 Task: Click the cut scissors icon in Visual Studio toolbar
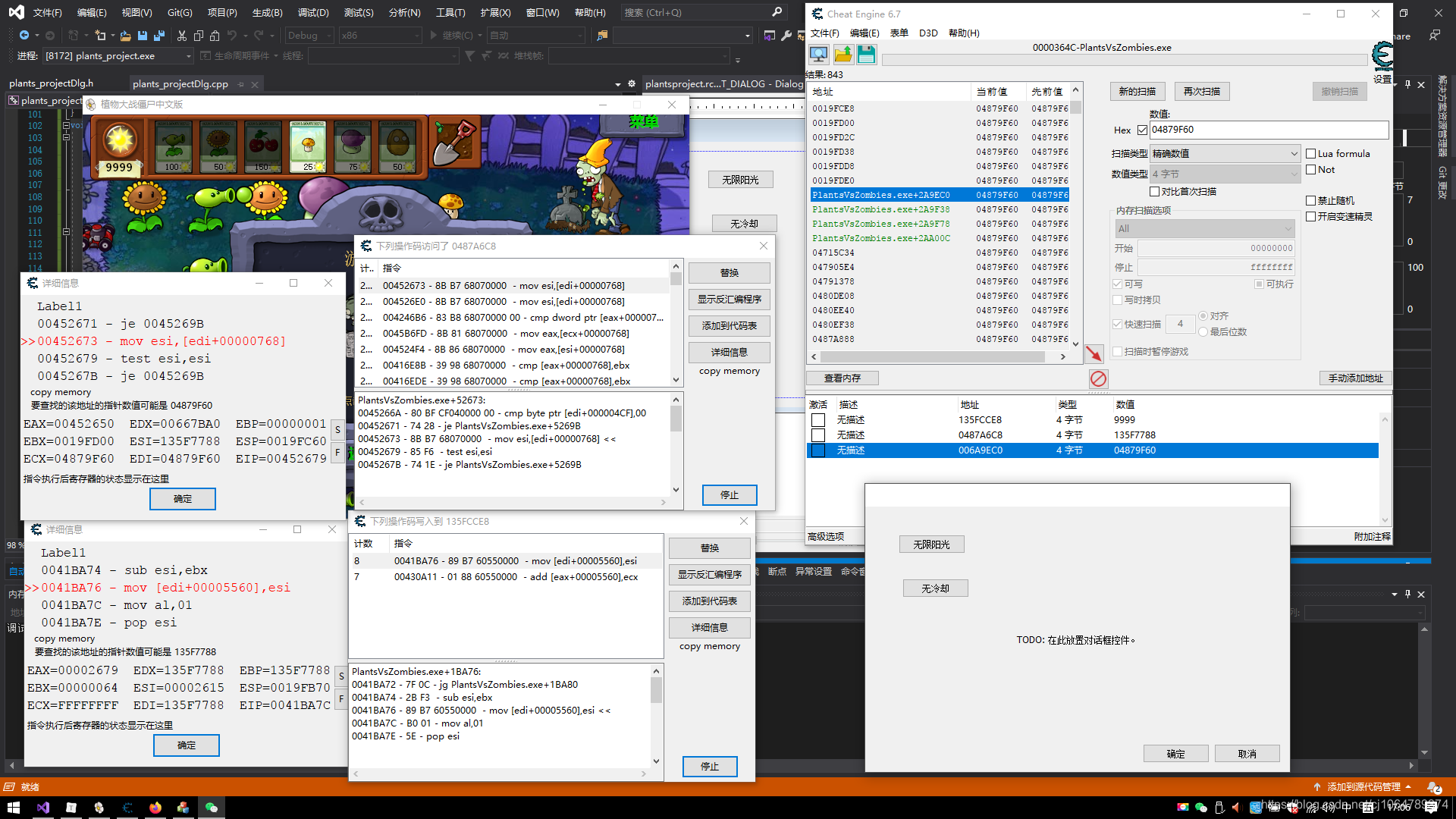(x=182, y=36)
